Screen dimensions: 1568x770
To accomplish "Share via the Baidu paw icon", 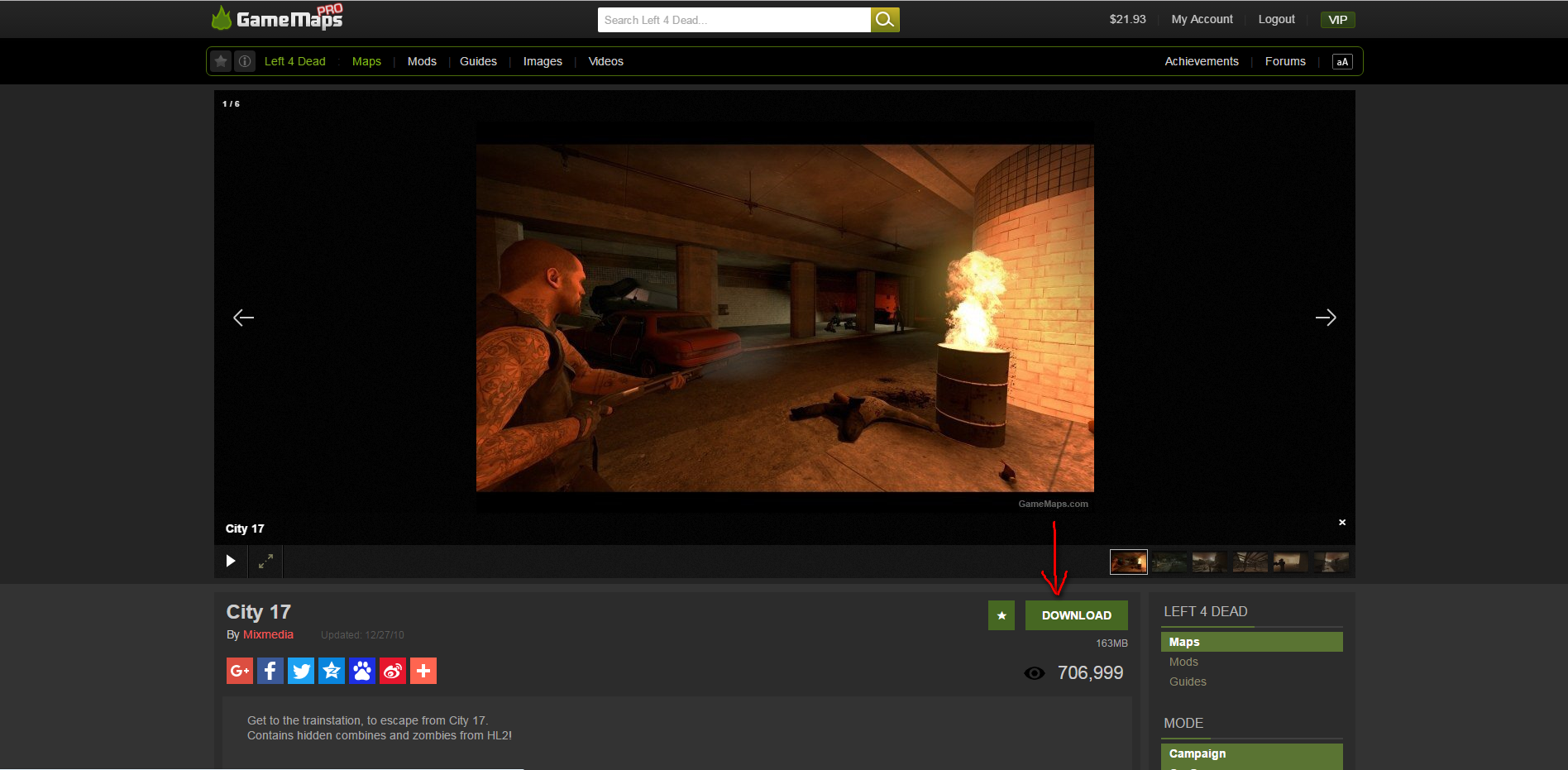I will [362, 671].
